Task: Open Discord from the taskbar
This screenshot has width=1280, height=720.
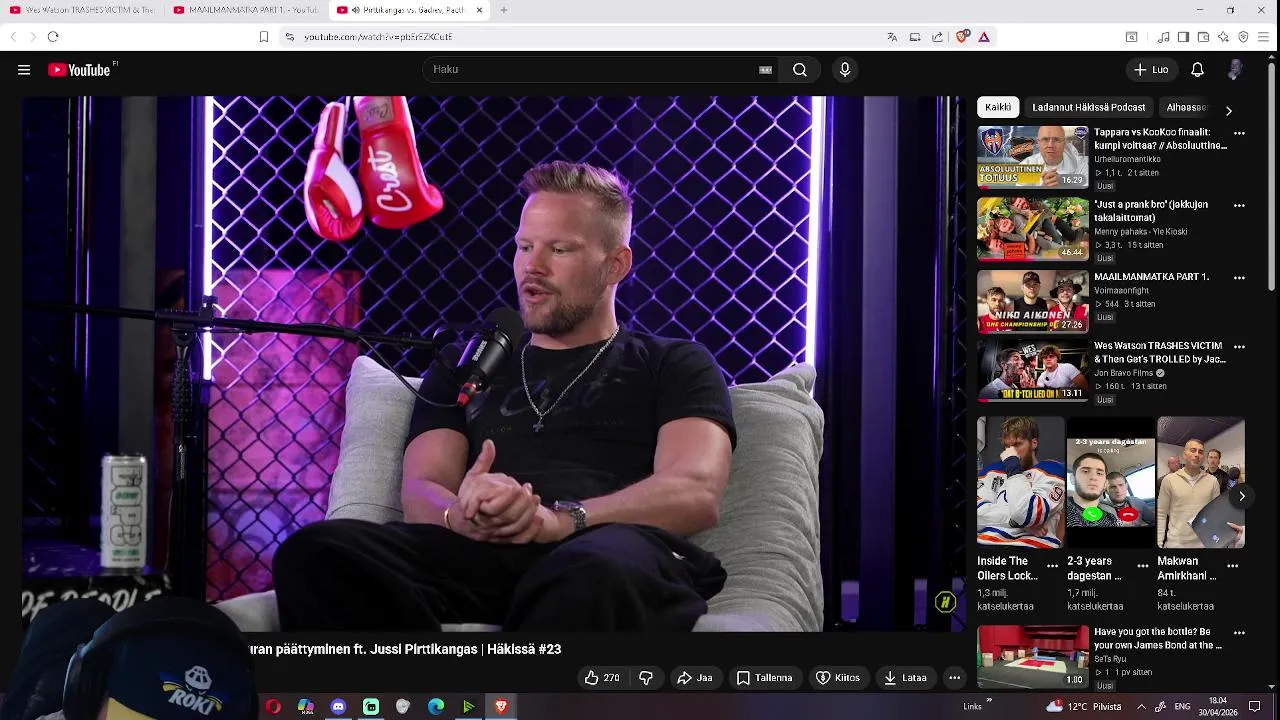Action: (x=338, y=707)
